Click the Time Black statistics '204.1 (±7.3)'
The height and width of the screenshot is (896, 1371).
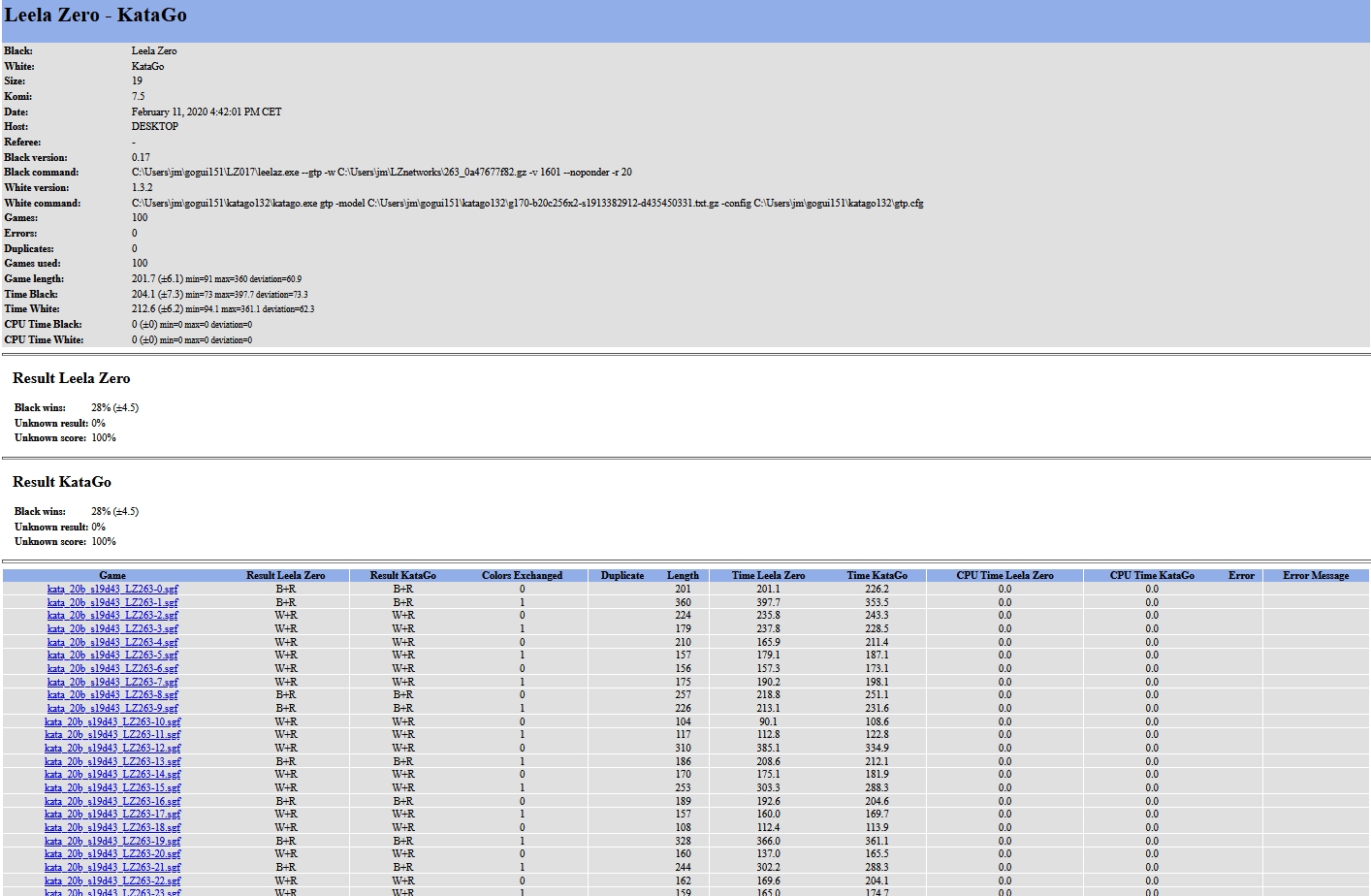point(157,295)
